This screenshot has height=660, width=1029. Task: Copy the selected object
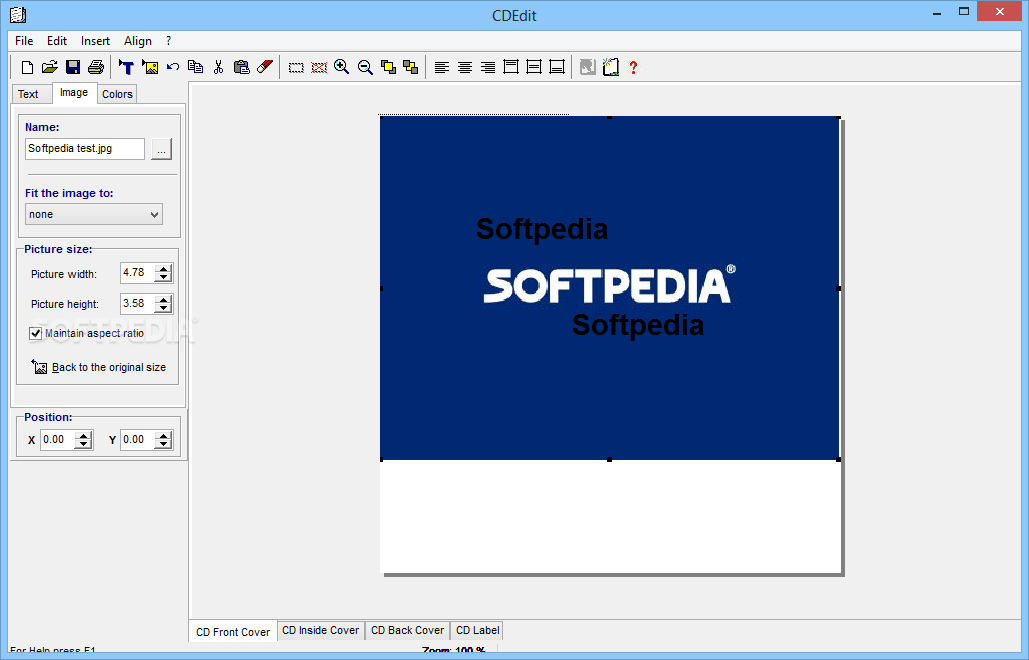[196, 67]
